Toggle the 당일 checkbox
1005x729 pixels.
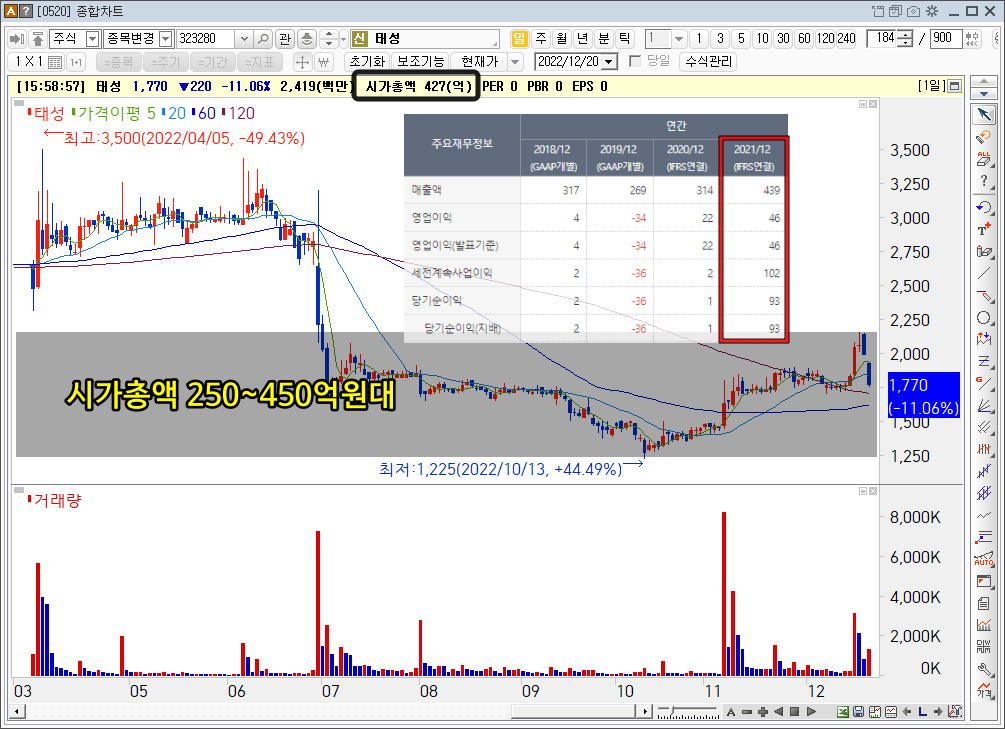pyautogui.click(x=635, y=62)
